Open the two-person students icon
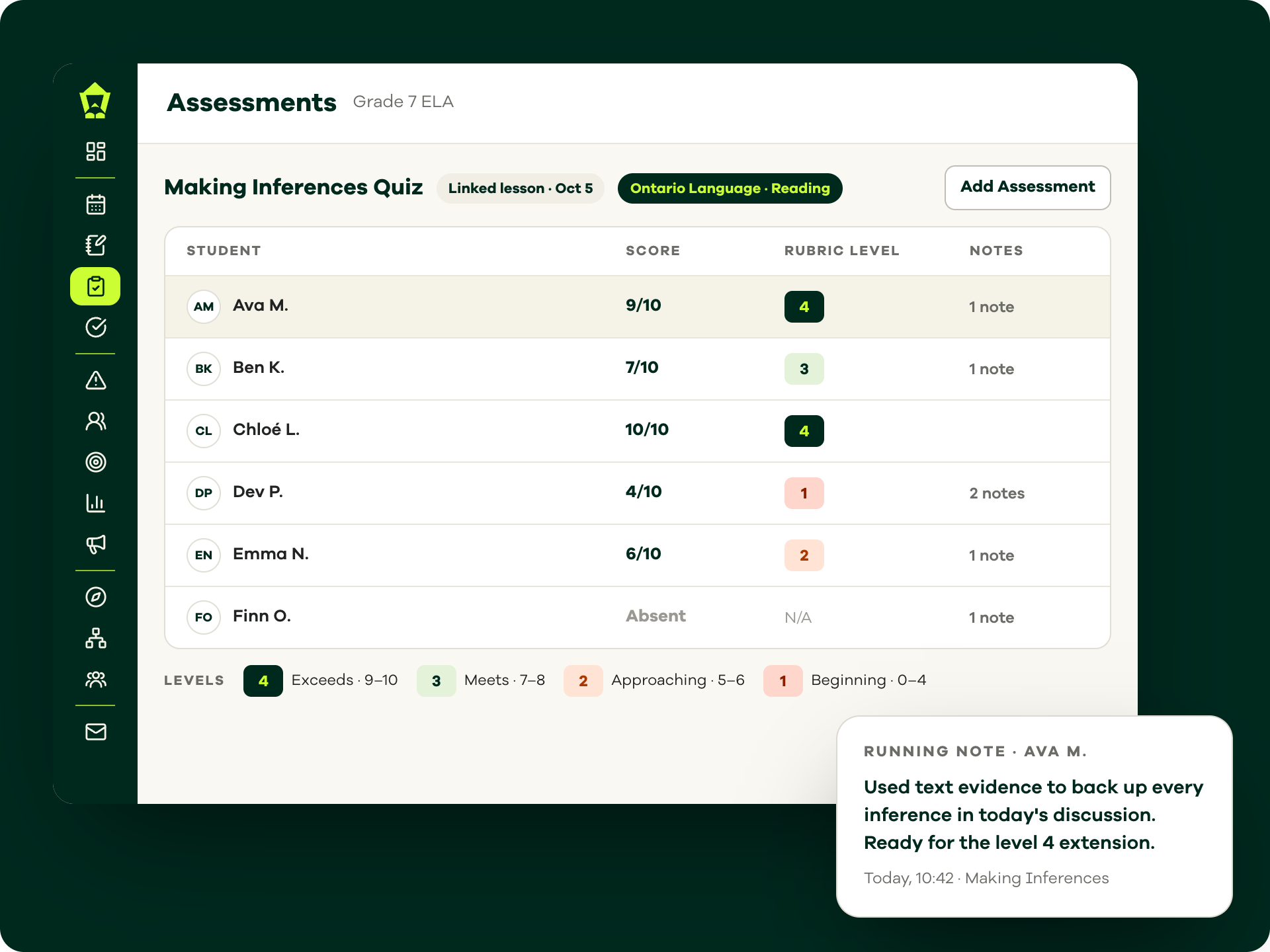 [x=95, y=421]
